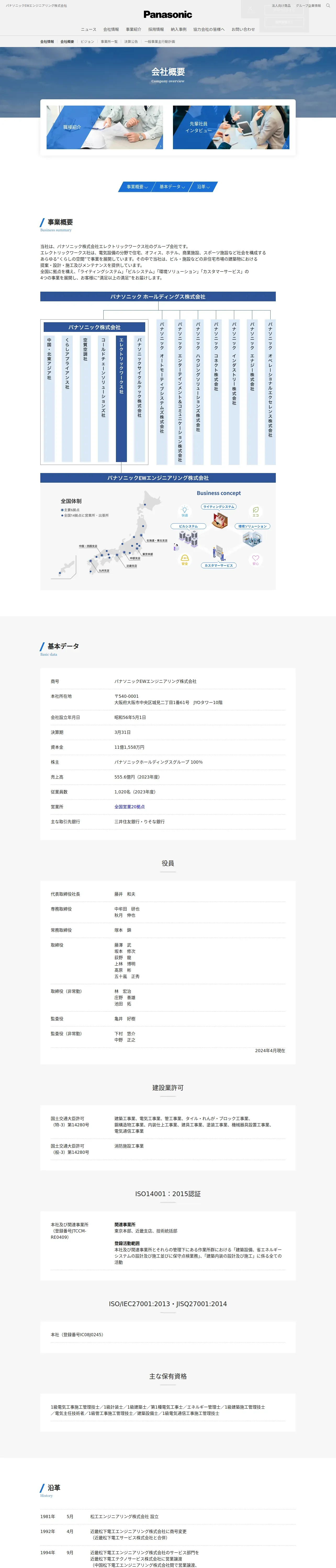Open the 協力会社の皆様へ menu item
Viewport: 336px width, 1568px height.
click(x=209, y=29)
